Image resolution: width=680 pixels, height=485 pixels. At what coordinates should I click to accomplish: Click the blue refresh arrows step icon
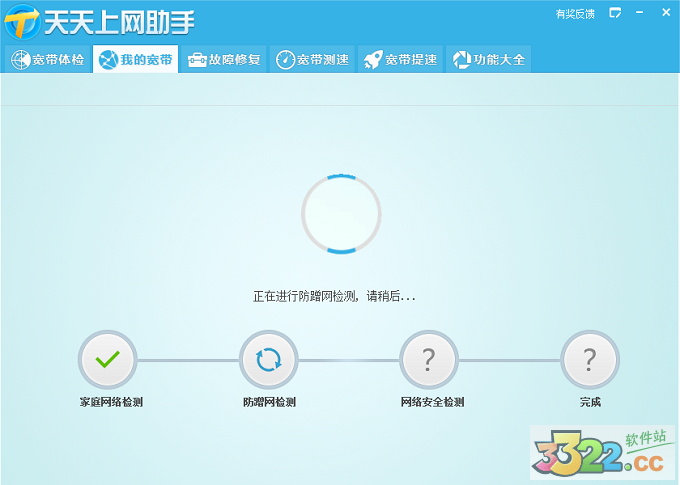point(268,360)
